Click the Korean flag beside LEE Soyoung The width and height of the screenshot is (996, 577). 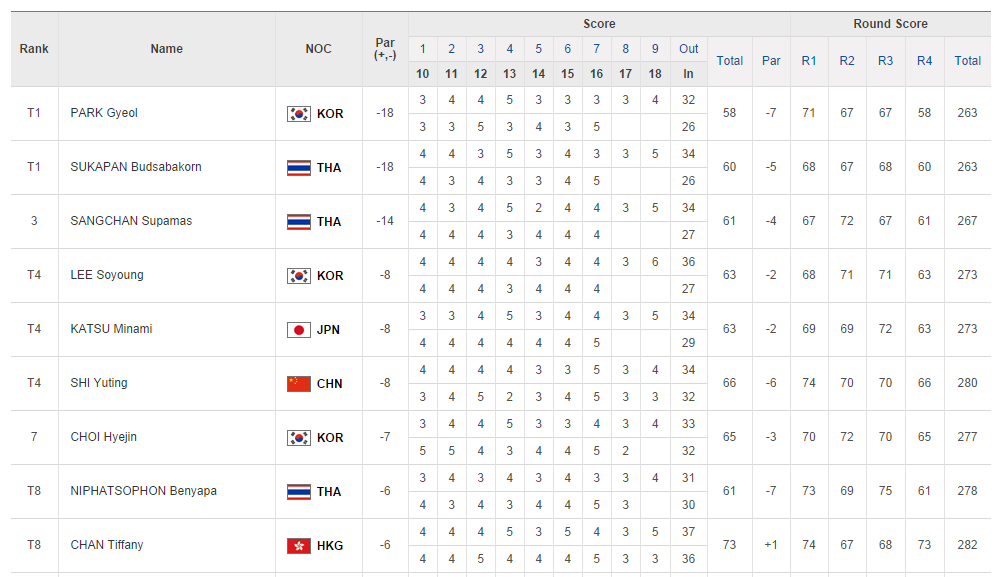[x=298, y=276]
